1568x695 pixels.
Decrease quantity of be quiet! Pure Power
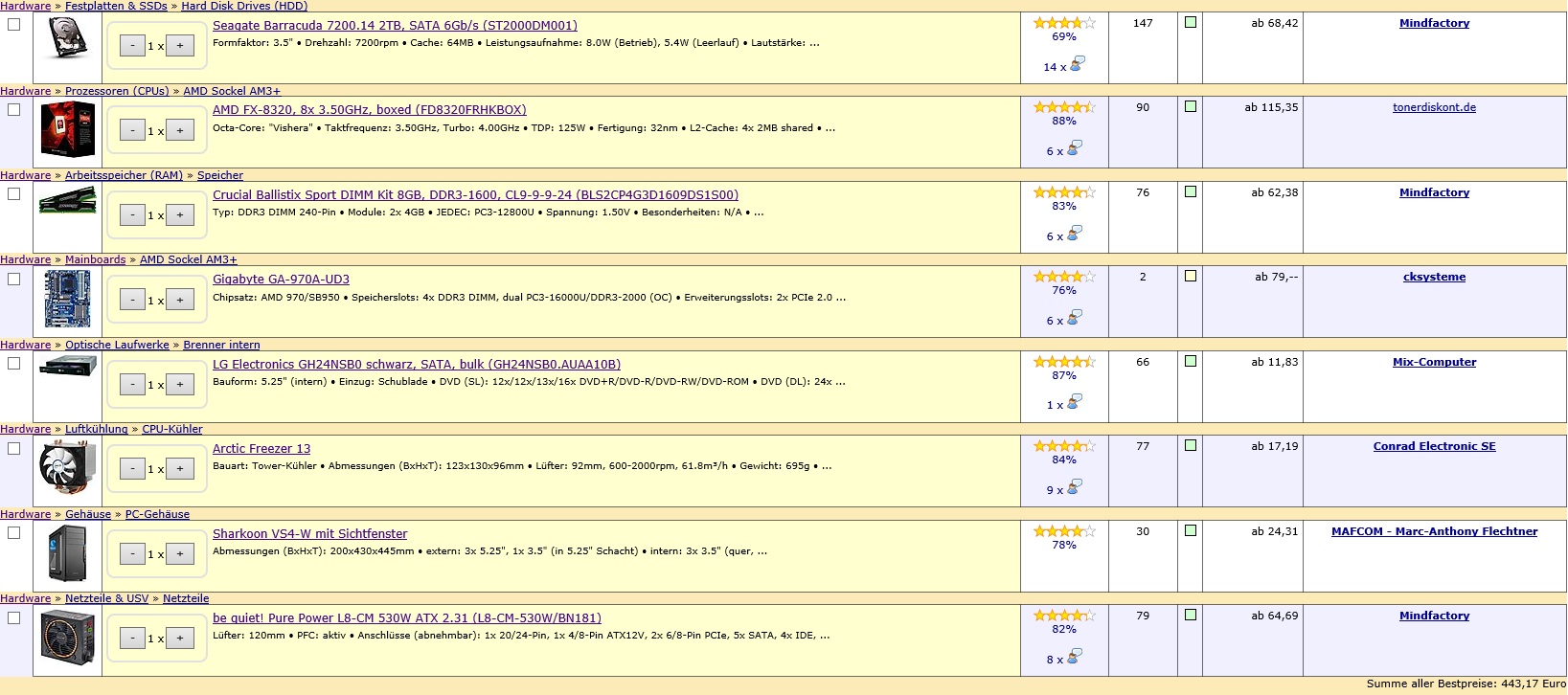pyautogui.click(x=132, y=639)
